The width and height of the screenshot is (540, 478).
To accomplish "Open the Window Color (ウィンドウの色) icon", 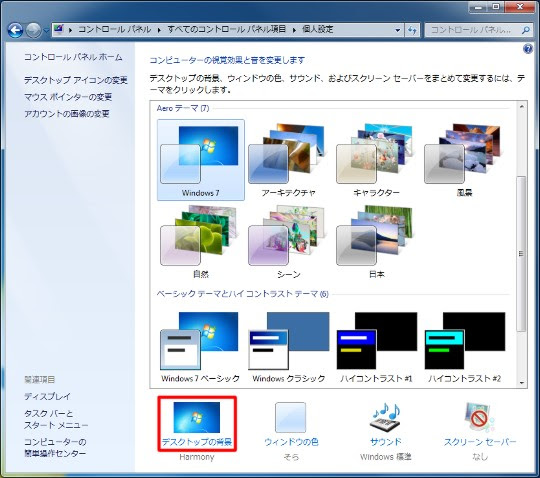I will tap(291, 424).
